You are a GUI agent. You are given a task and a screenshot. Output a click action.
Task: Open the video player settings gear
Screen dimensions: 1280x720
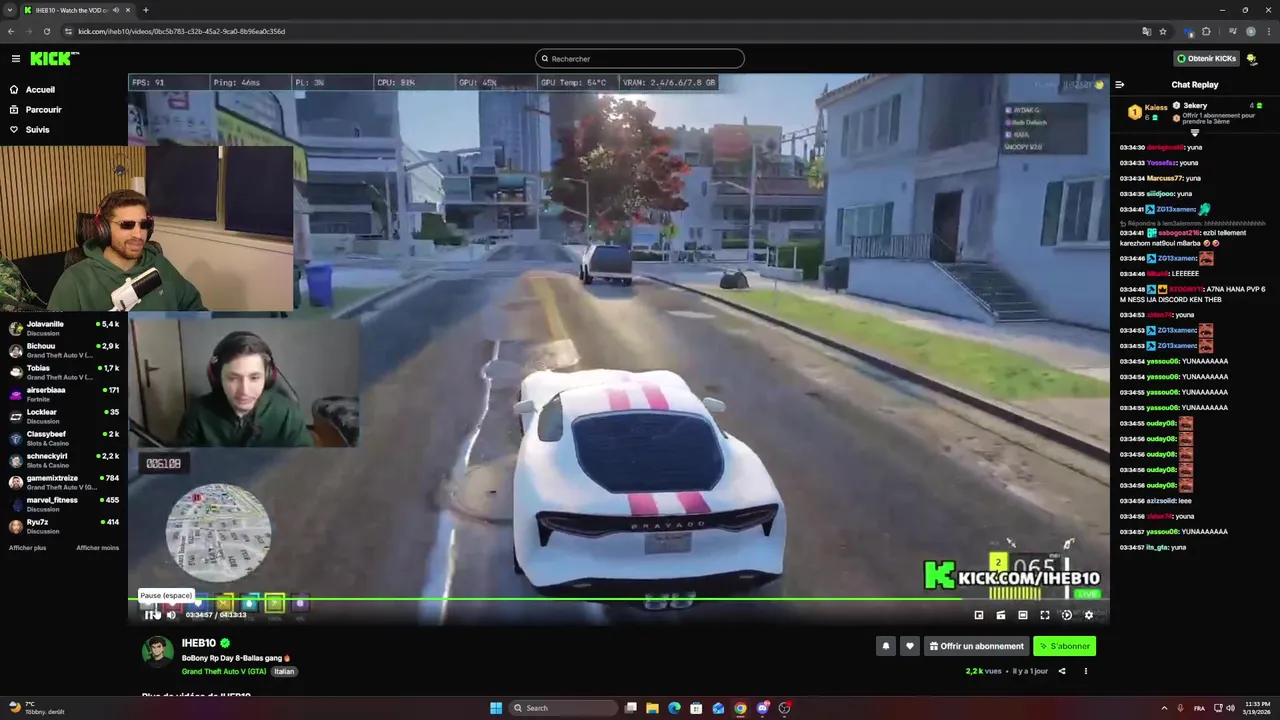[x=1089, y=615]
